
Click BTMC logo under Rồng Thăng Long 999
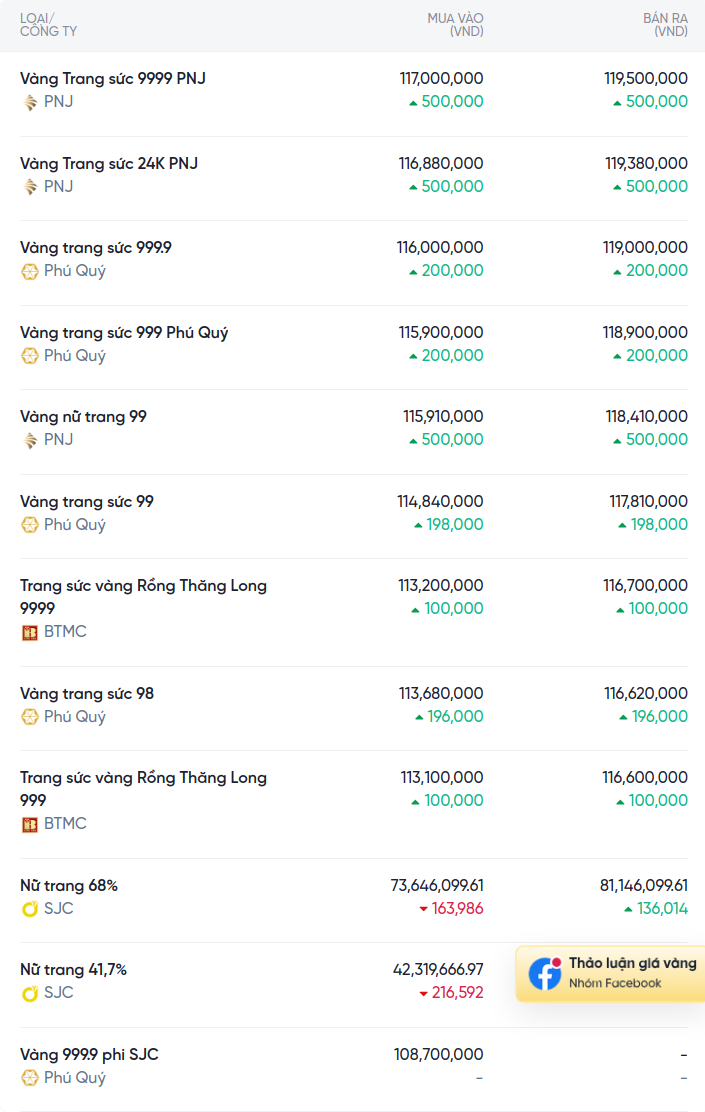click(x=30, y=824)
